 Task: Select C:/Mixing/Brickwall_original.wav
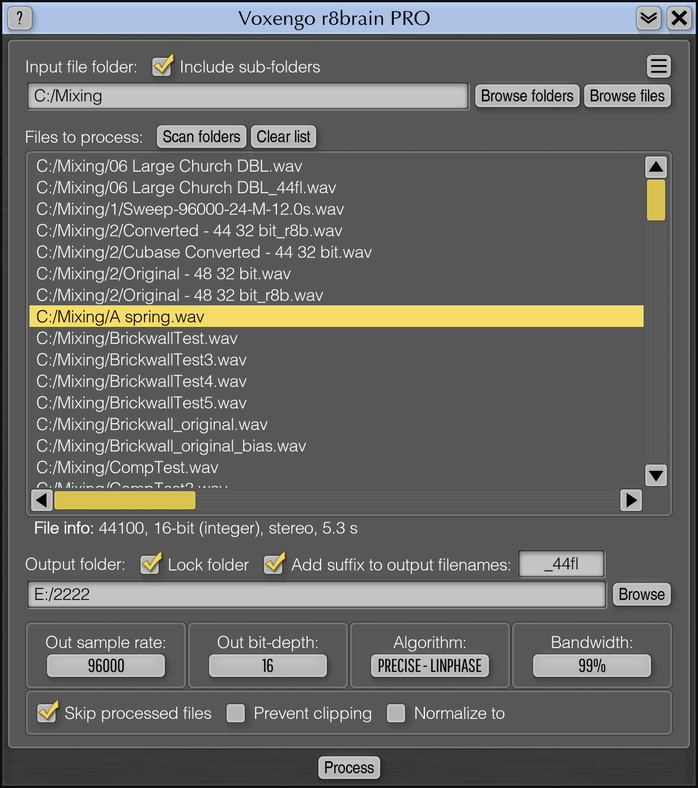pos(336,425)
